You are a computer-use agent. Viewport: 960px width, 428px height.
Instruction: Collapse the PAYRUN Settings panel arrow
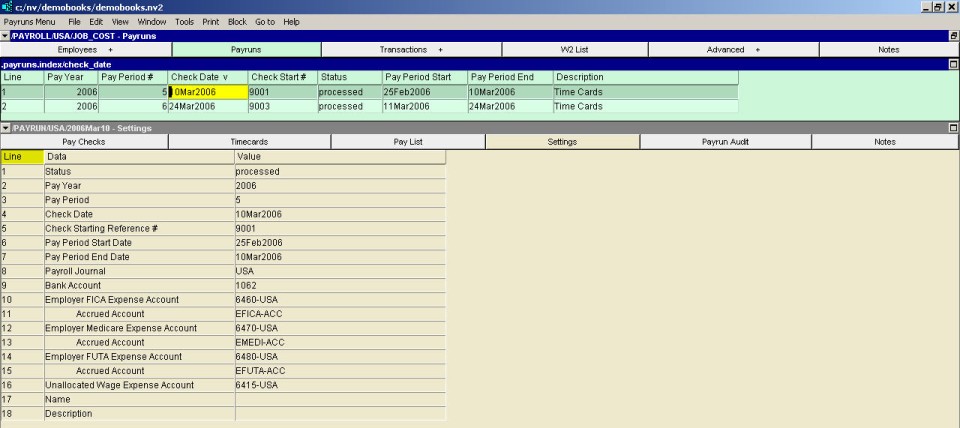[6, 128]
